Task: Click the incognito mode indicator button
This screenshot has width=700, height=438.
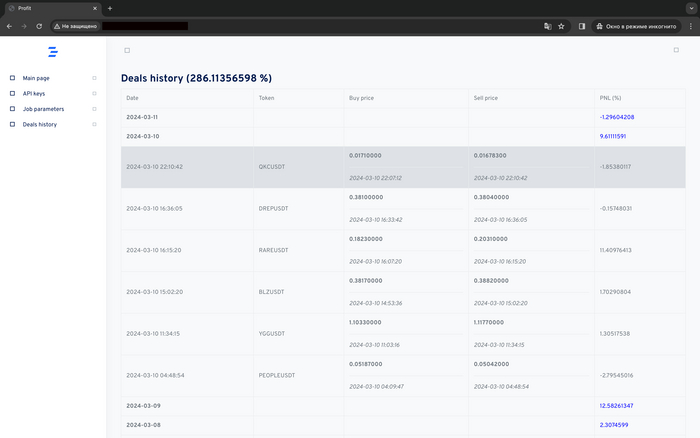Action: pos(636,26)
